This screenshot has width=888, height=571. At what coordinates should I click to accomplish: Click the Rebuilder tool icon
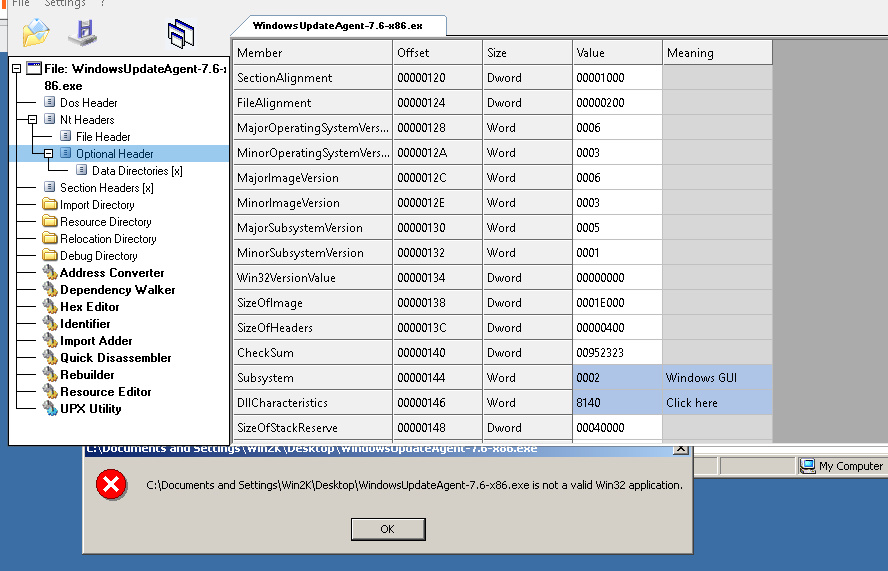50,374
